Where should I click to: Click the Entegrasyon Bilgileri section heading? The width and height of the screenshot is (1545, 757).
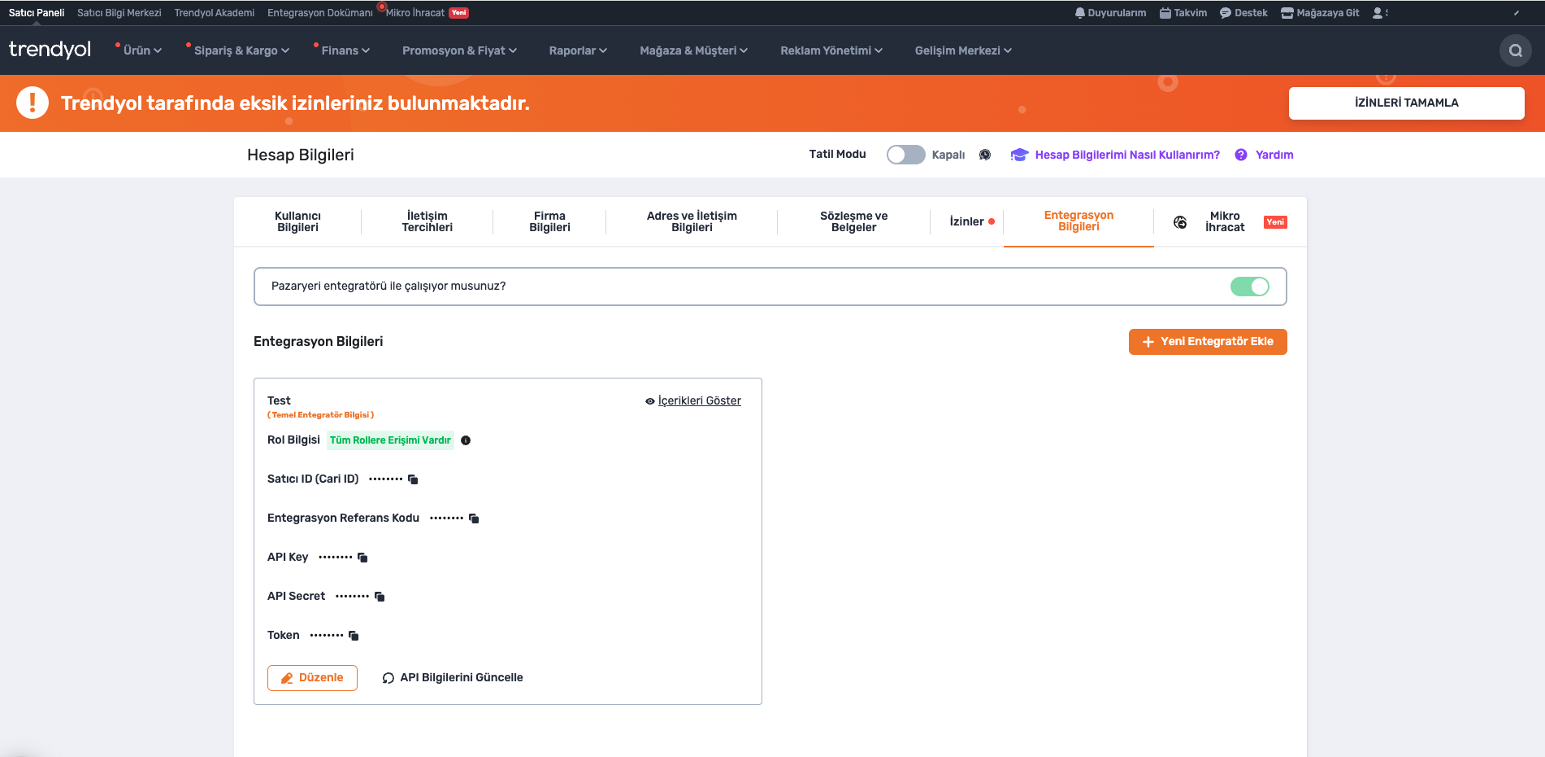click(318, 342)
